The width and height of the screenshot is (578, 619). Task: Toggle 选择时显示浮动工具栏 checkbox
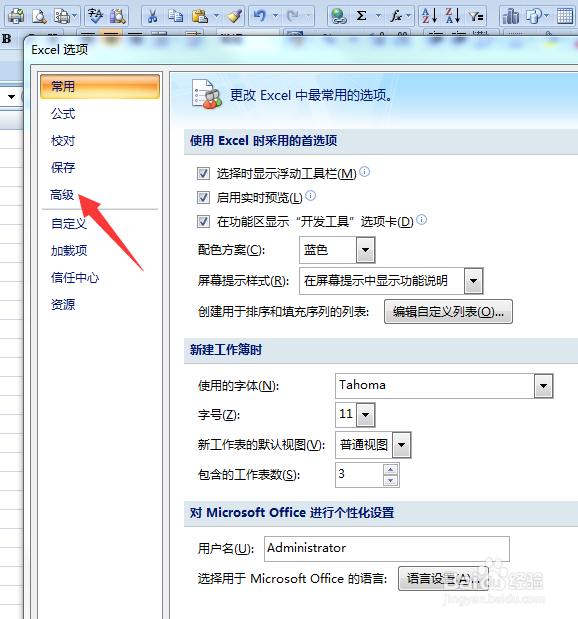pos(203,173)
